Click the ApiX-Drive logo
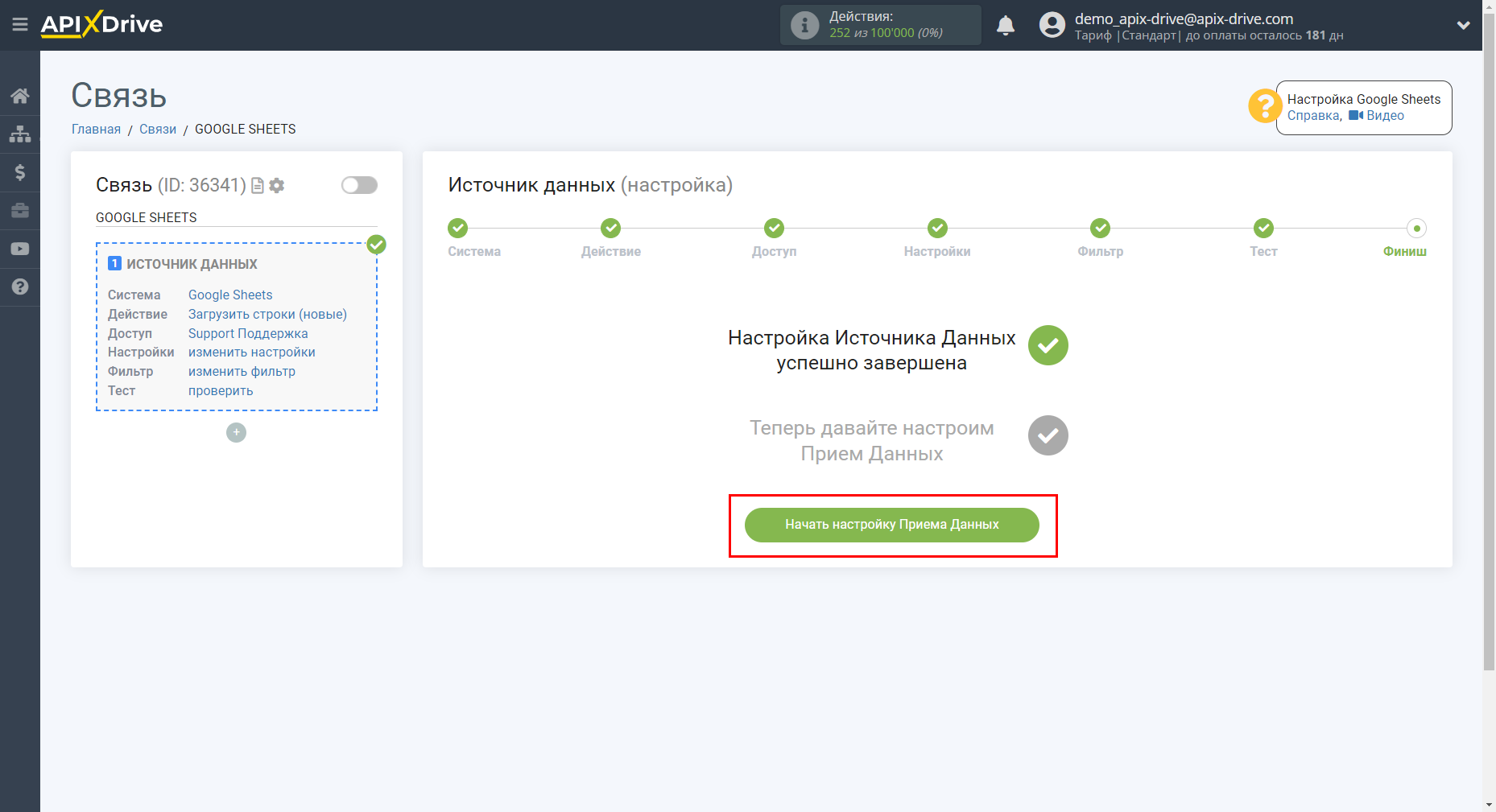This screenshot has width=1496, height=812. click(101, 24)
